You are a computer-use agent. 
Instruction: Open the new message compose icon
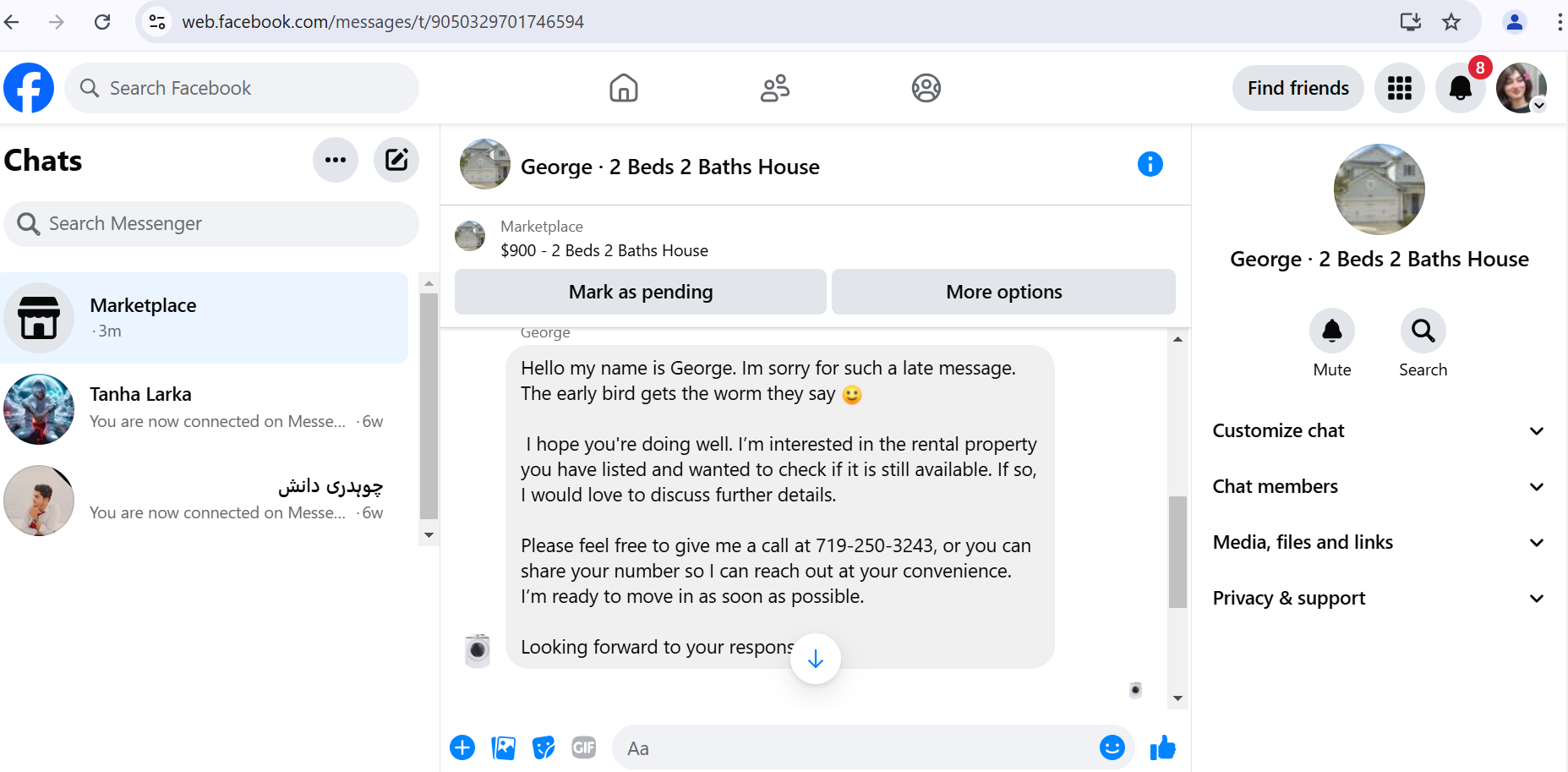pyautogui.click(x=396, y=160)
